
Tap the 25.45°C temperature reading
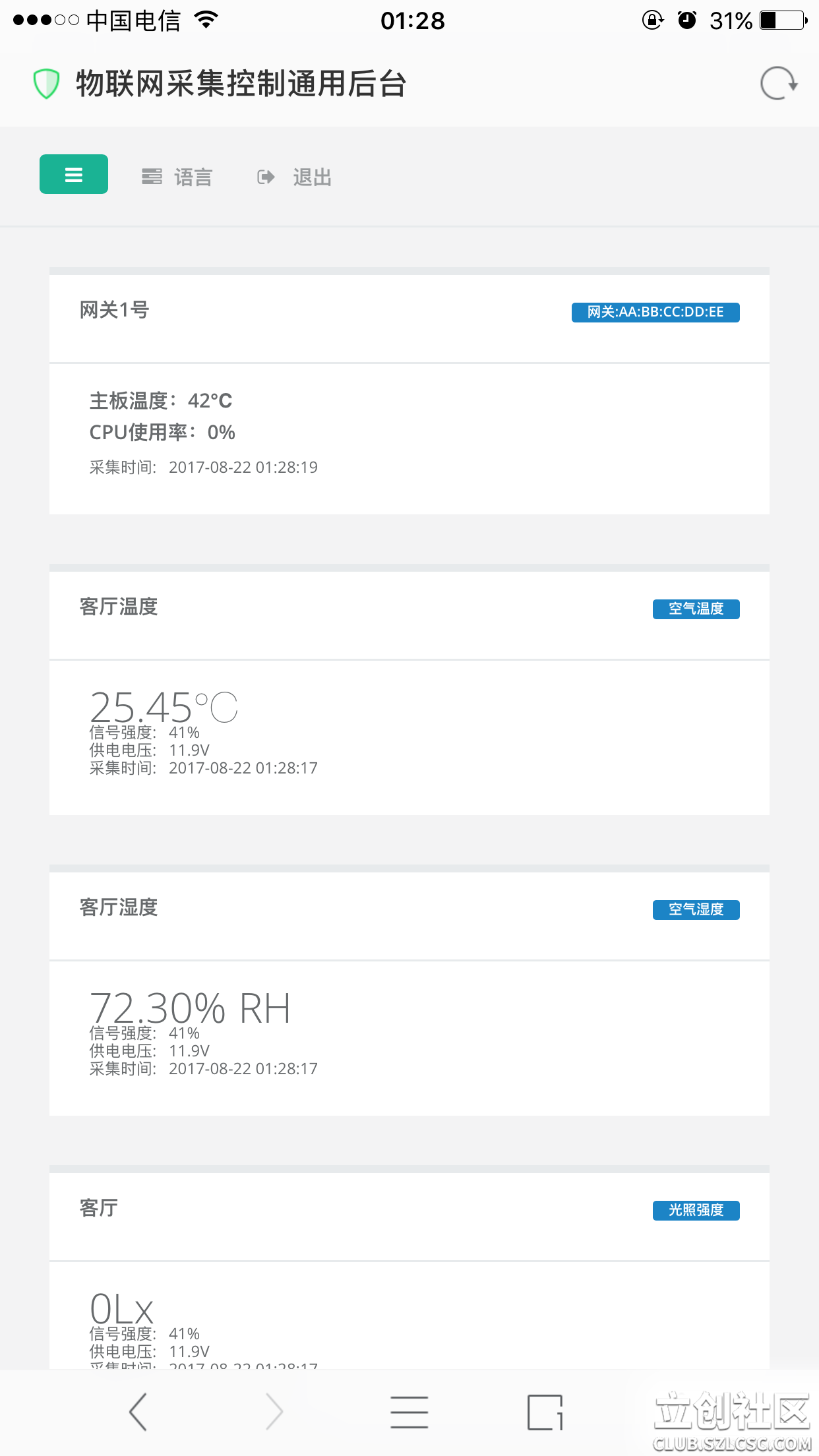164,707
